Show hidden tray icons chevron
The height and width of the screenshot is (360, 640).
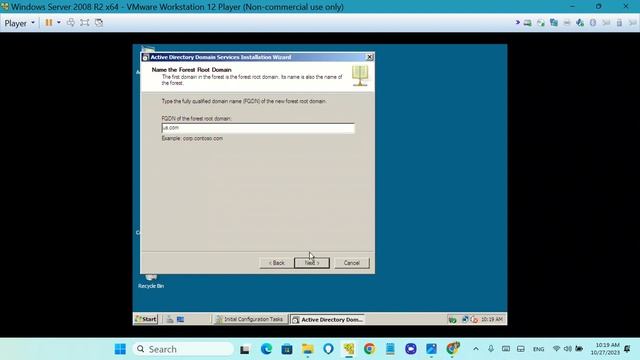(x=476, y=349)
